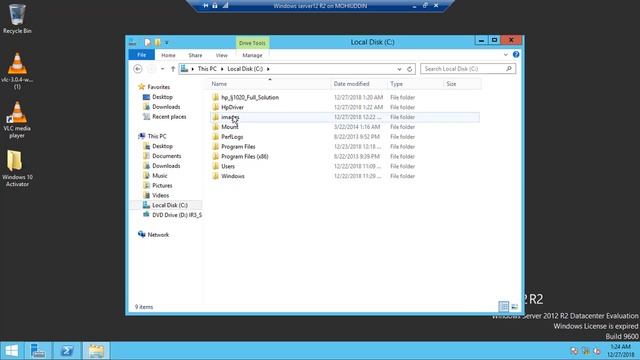Switch to the Share ribbon tab
The image size is (640, 360).
pyautogui.click(x=195, y=55)
